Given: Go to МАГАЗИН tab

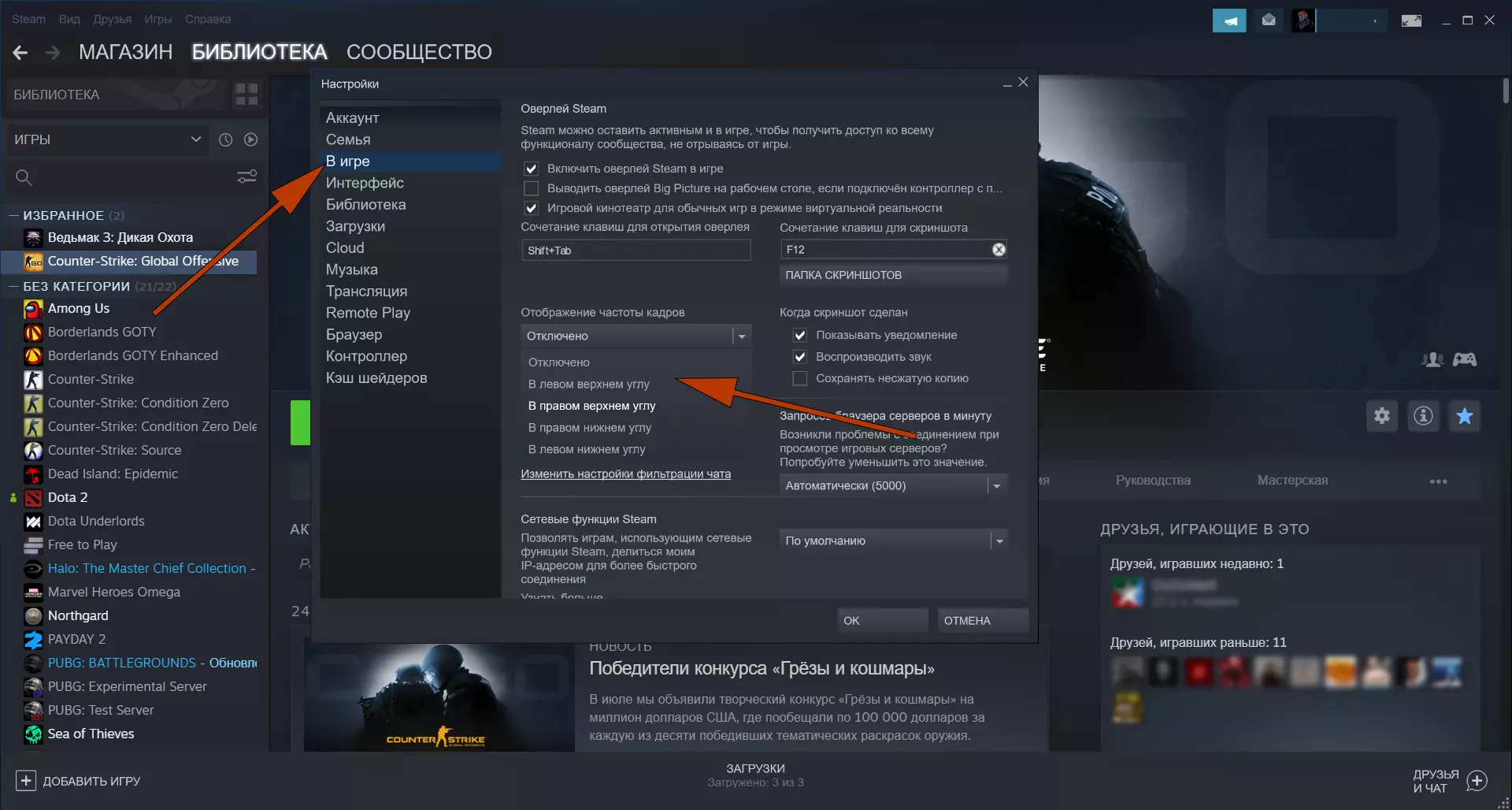Looking at the screenshot, I should point(125,52).
